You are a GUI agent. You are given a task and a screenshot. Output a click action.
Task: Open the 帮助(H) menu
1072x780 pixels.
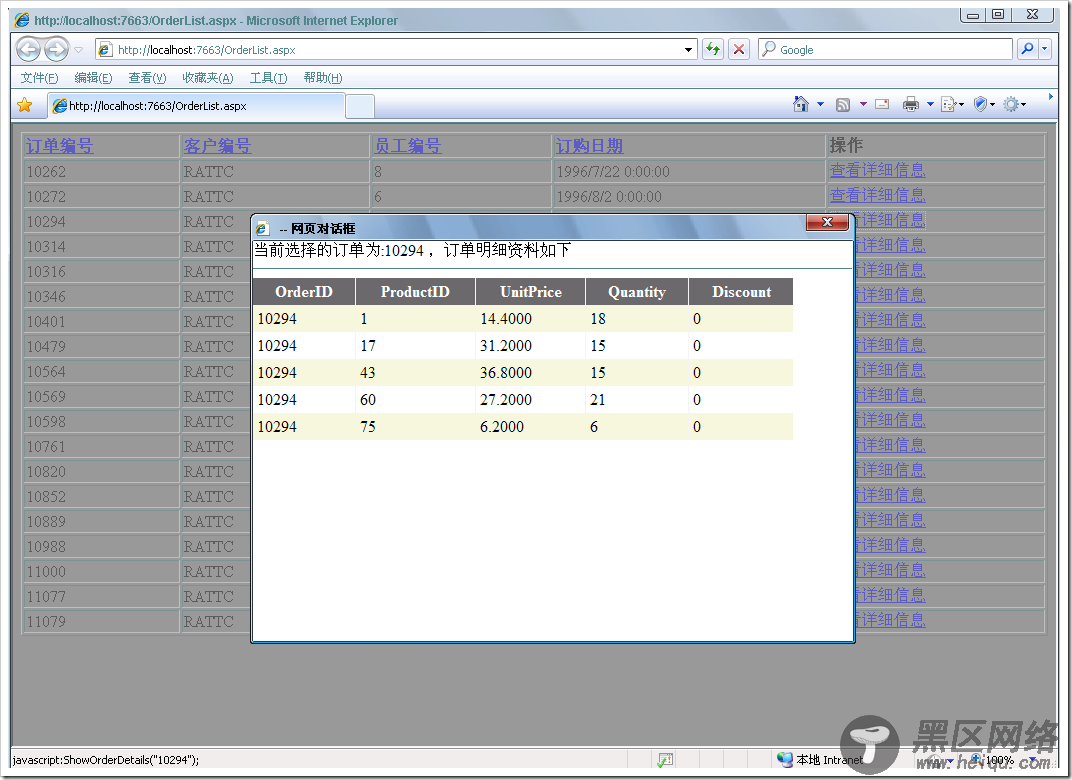323,78
